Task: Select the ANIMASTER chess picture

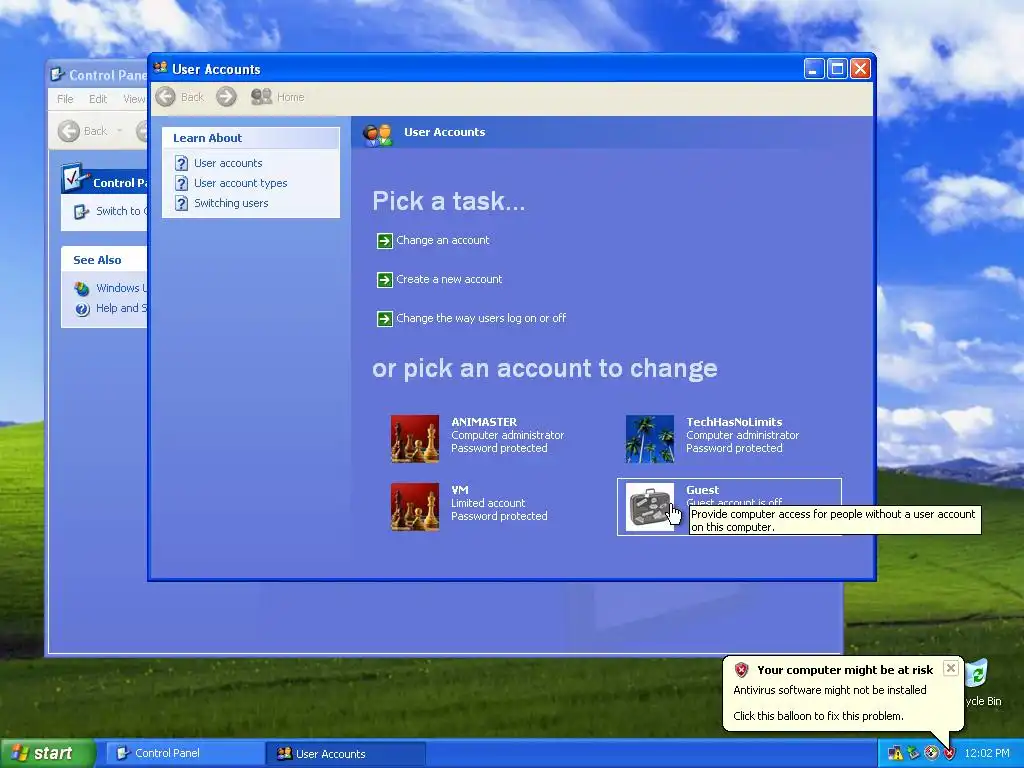Action: (415, 439)
